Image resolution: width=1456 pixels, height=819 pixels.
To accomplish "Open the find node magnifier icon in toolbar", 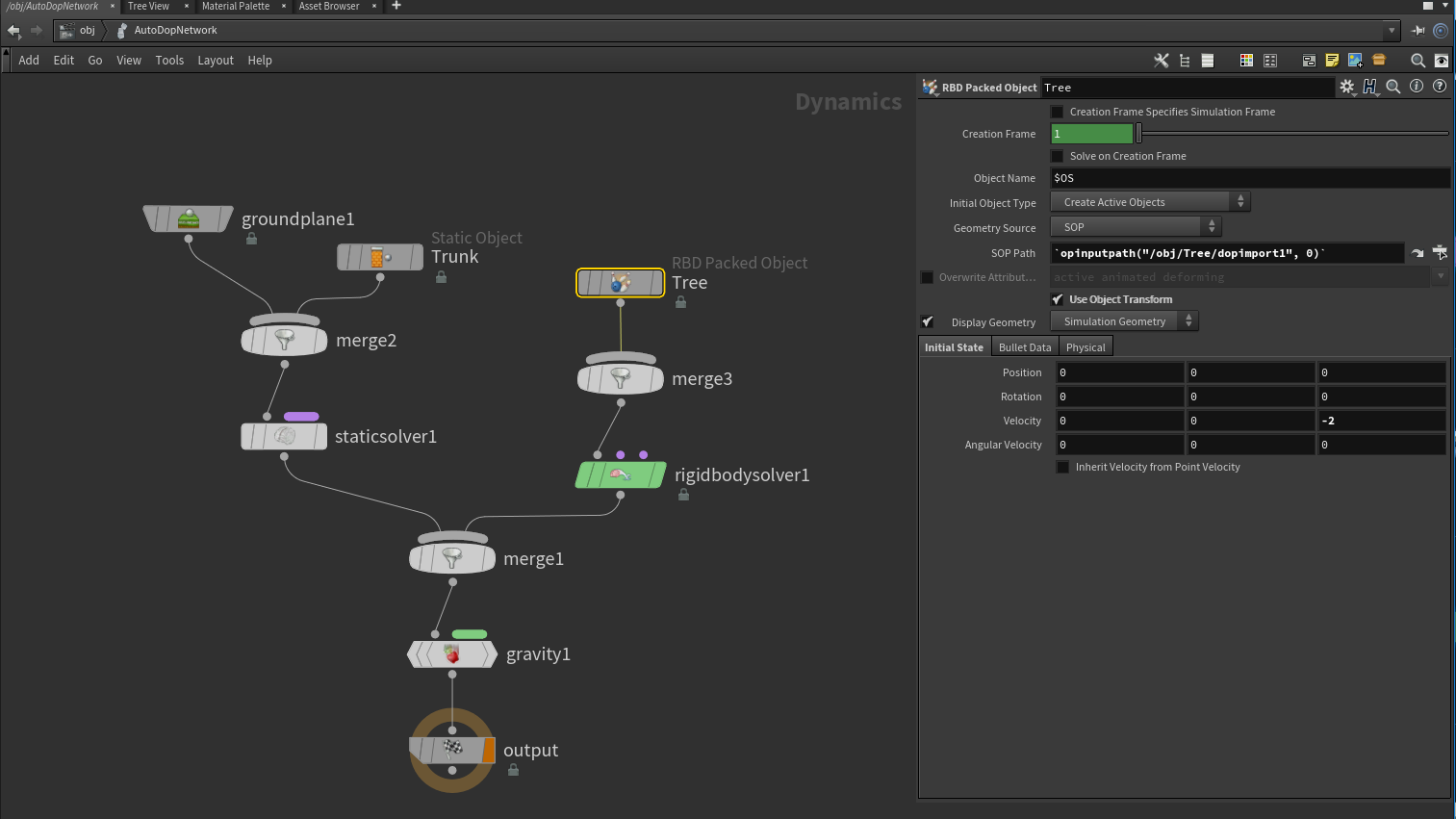I will click(x=1418, y=60).
